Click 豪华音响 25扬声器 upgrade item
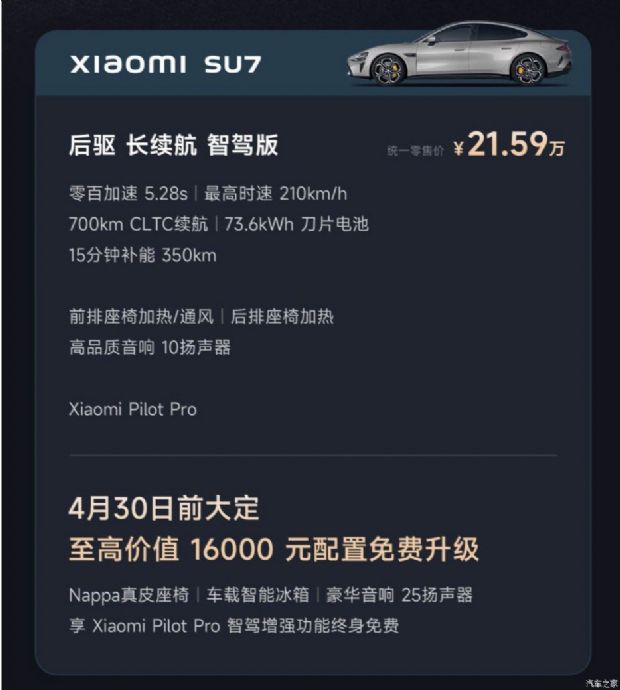 [399, 595]
